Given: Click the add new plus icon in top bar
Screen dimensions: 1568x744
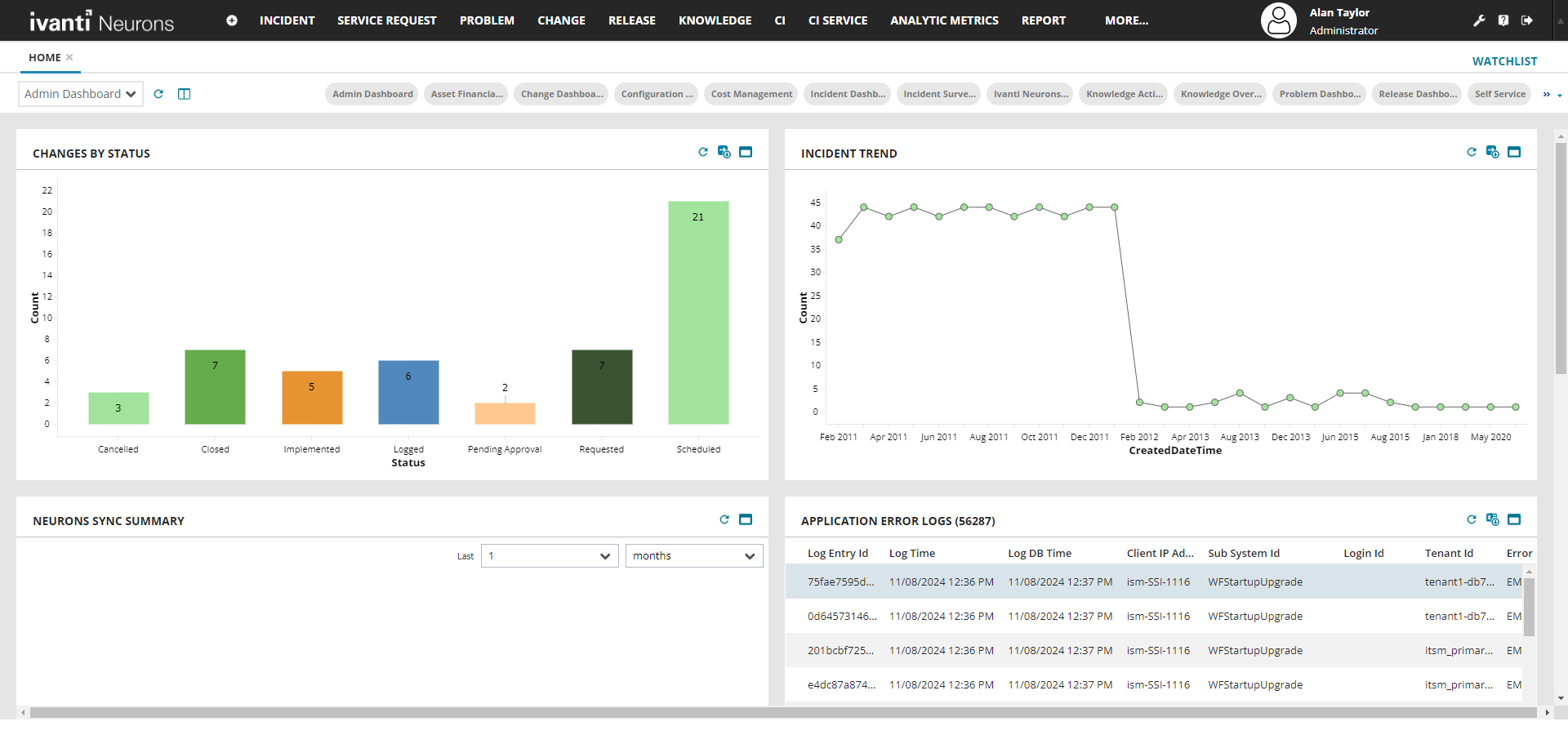Looking at the screenshot, I should 232,20.
